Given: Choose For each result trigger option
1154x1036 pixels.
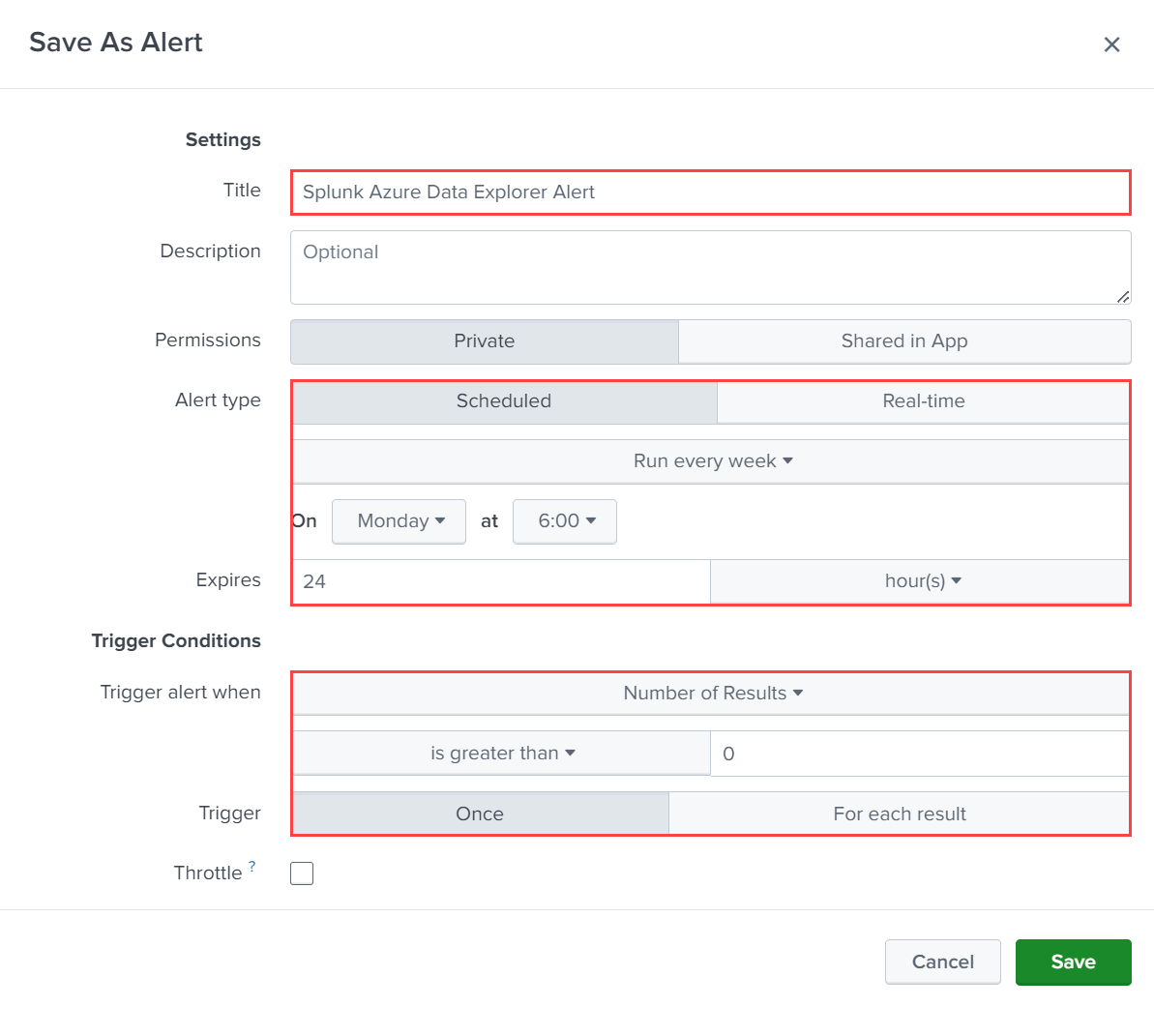Looking at the screenshot, I should coord(900,814).
